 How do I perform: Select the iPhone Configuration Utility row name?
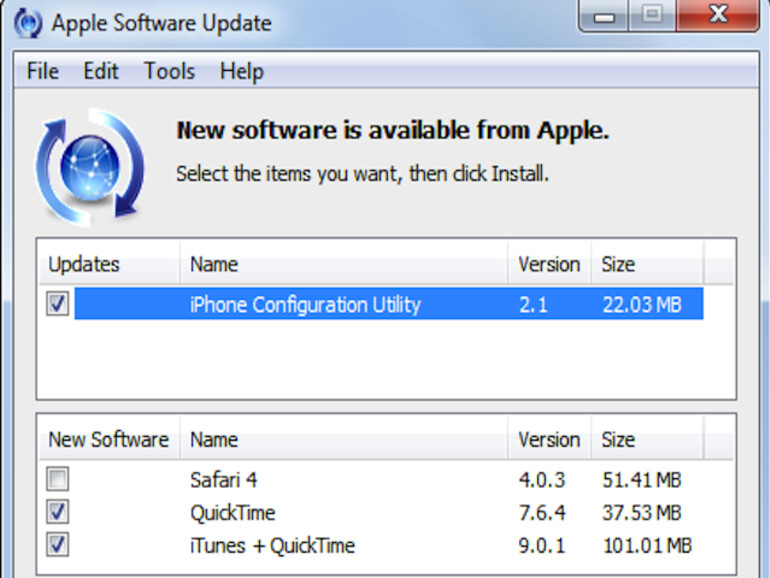point(305,304)
